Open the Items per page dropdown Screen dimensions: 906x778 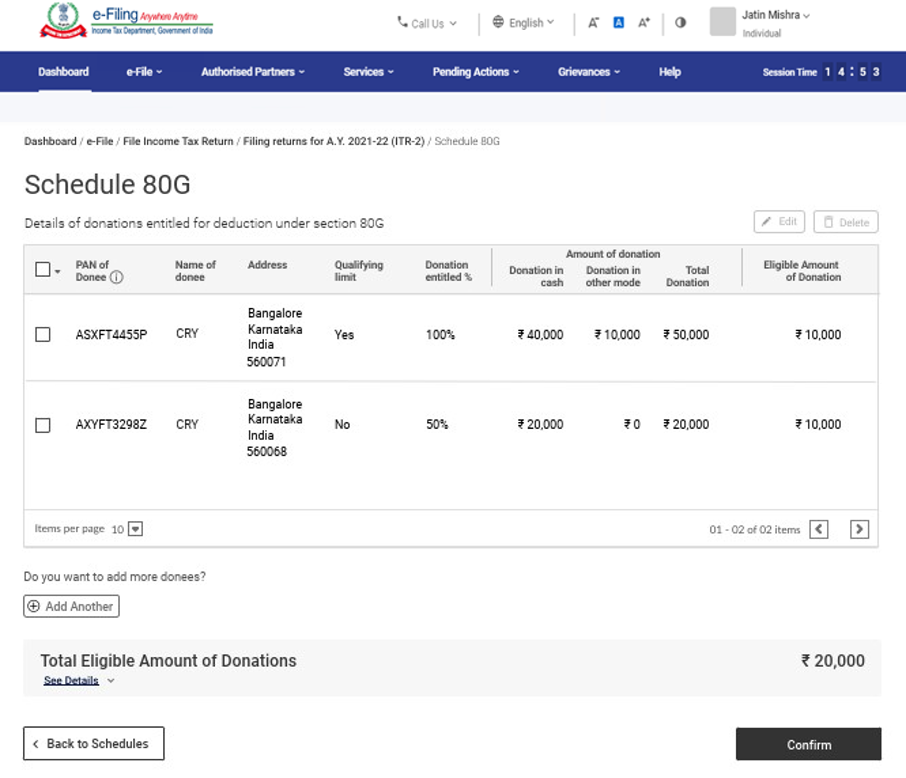pos(135,529)
